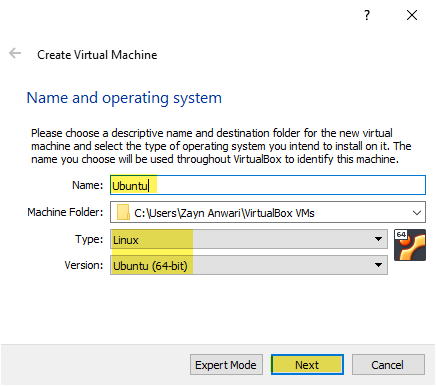Expand Machine Folder with the chevron arrow
Screen dimensions: 436x386
(x=417, y=212)
